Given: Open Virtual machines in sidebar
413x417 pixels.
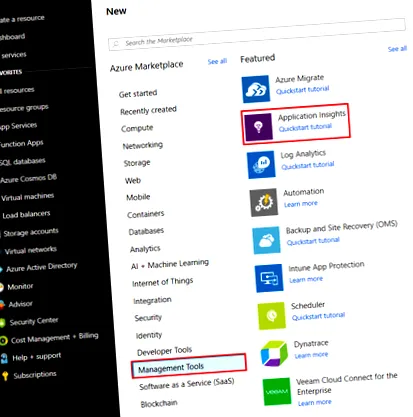Looking at the screenshot, I should coord(27,197).
